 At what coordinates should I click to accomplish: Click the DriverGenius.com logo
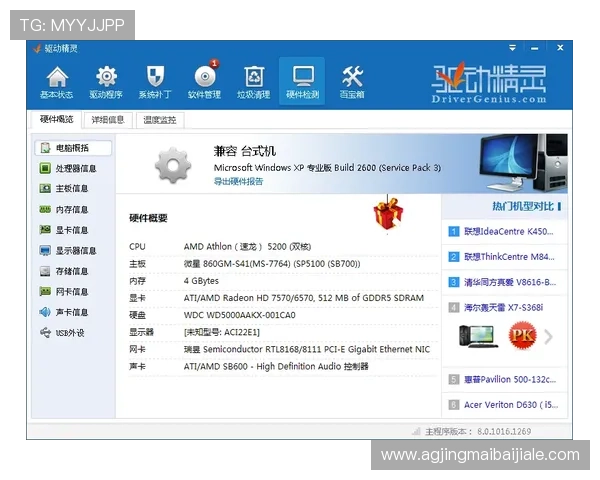click(x=489, y=84)
